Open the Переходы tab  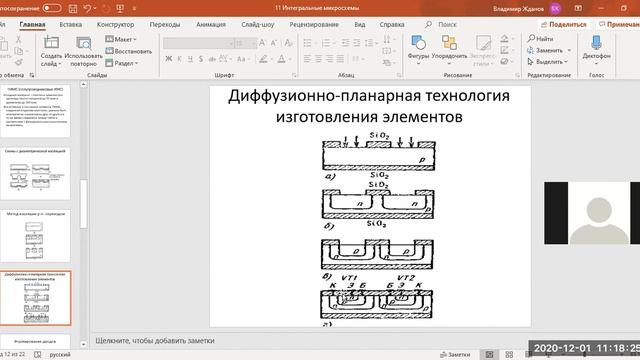[165, 24]
